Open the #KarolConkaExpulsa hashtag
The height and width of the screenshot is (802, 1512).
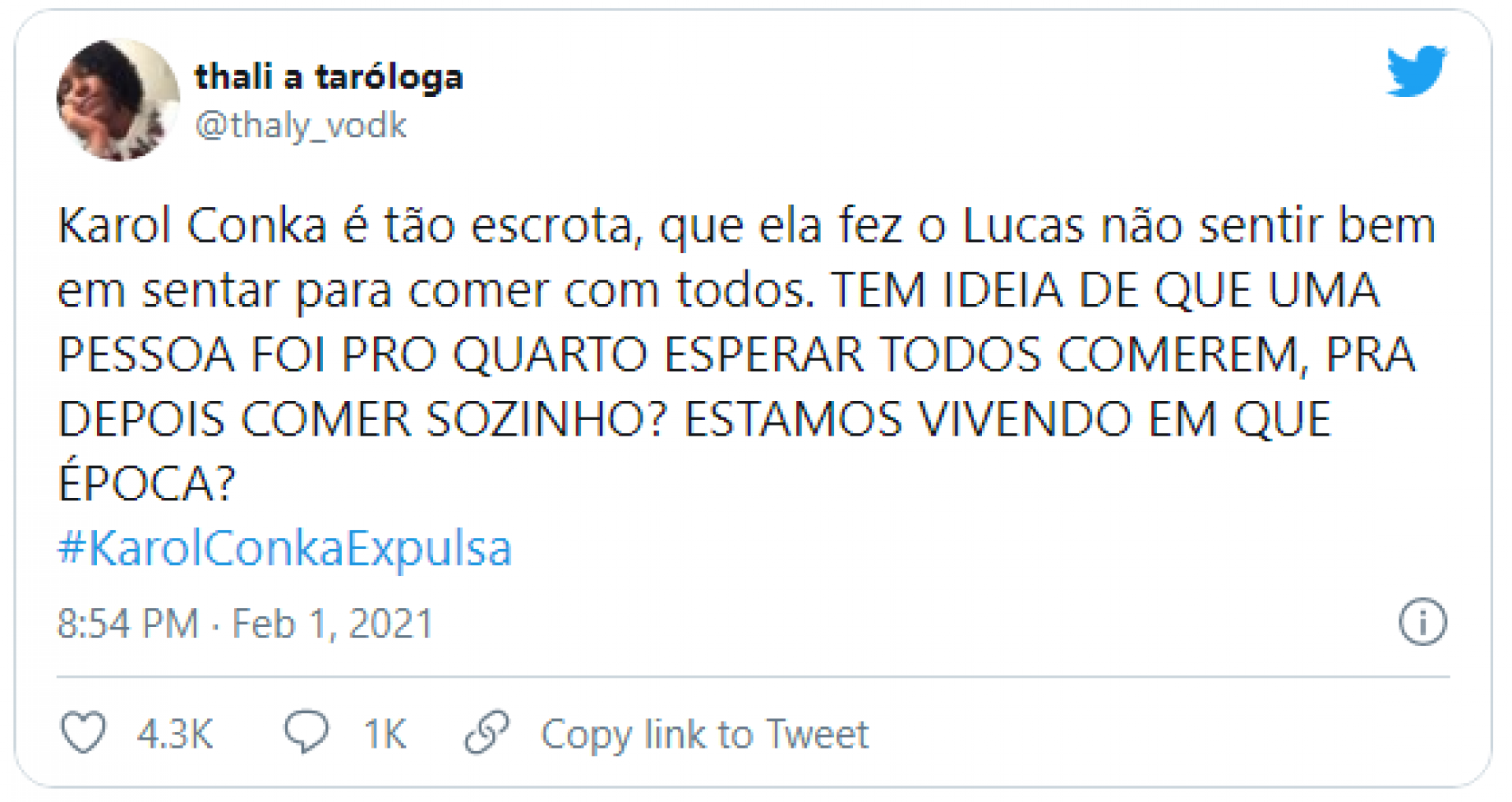[x=285, y=548]
